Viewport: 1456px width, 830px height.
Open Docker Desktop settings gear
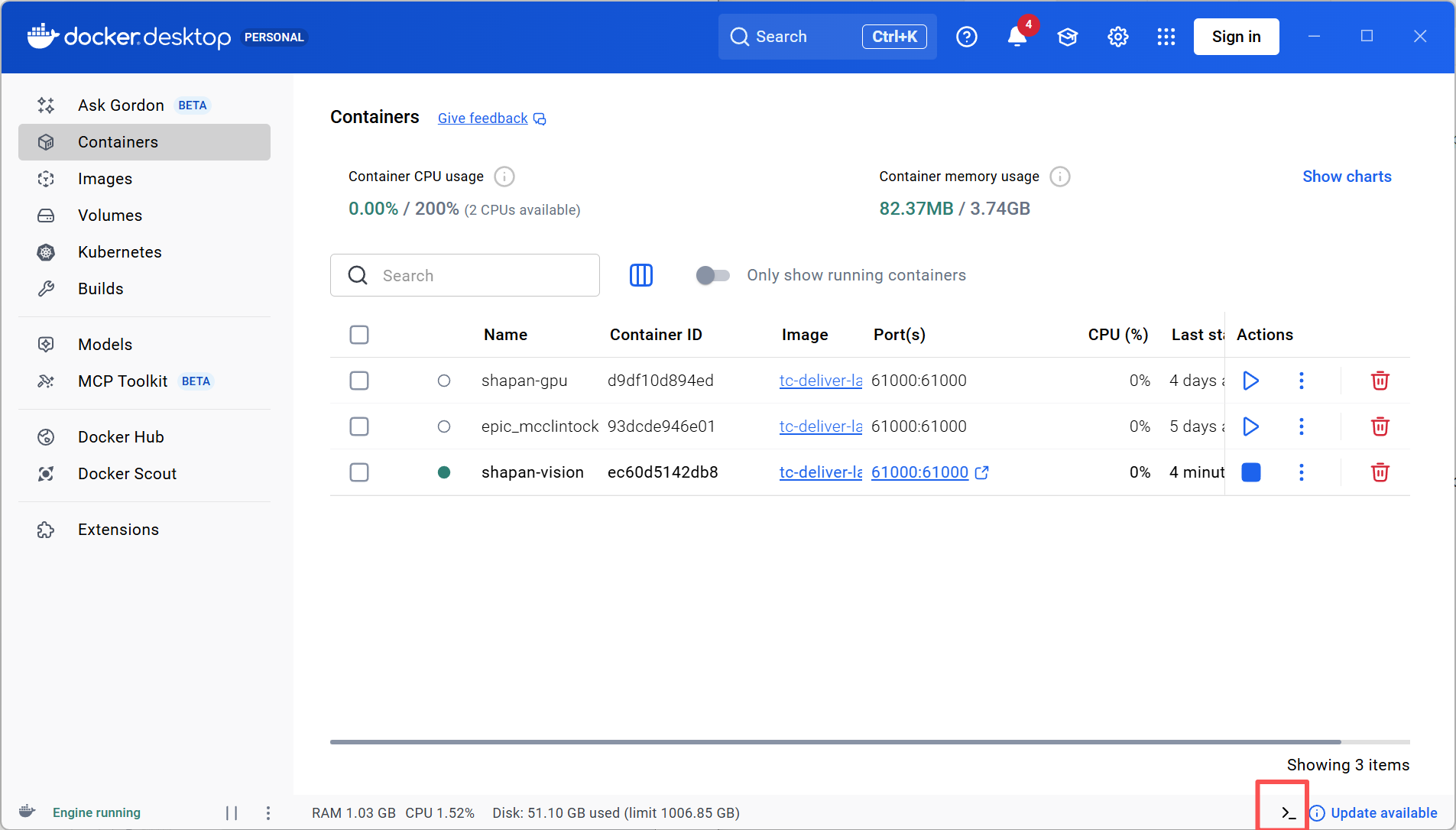(1117, 36)
